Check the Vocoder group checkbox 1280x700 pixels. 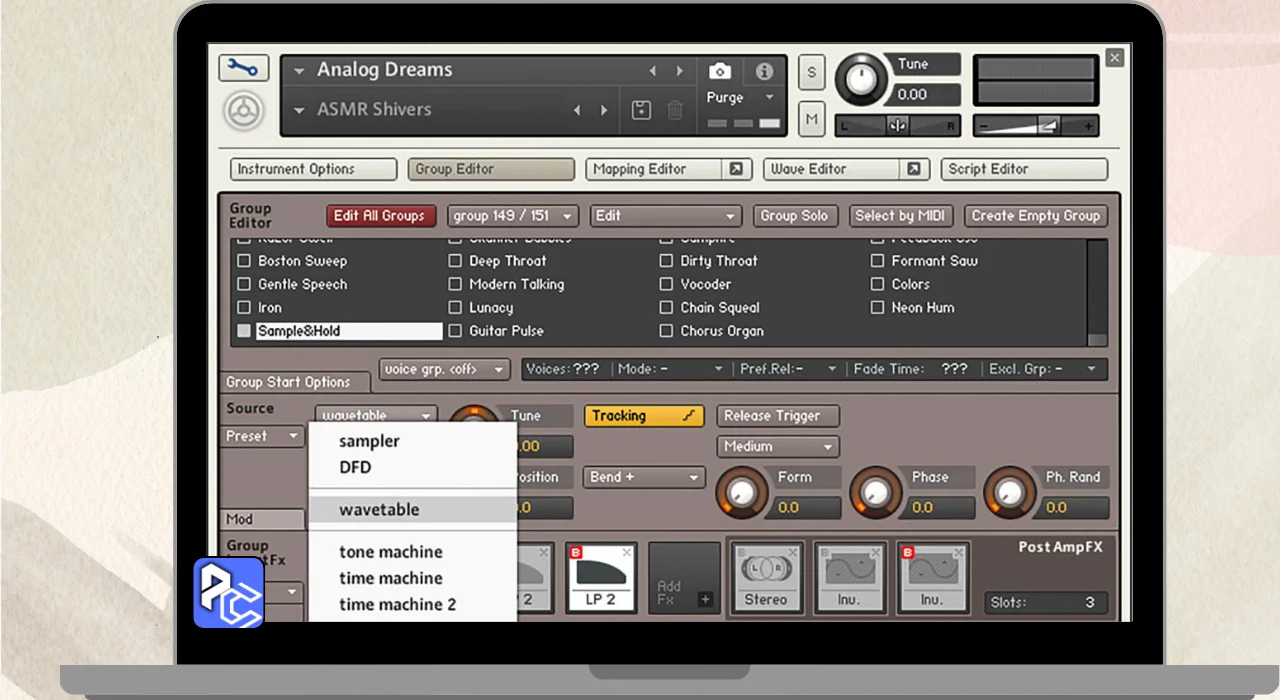tap(666, 284)
